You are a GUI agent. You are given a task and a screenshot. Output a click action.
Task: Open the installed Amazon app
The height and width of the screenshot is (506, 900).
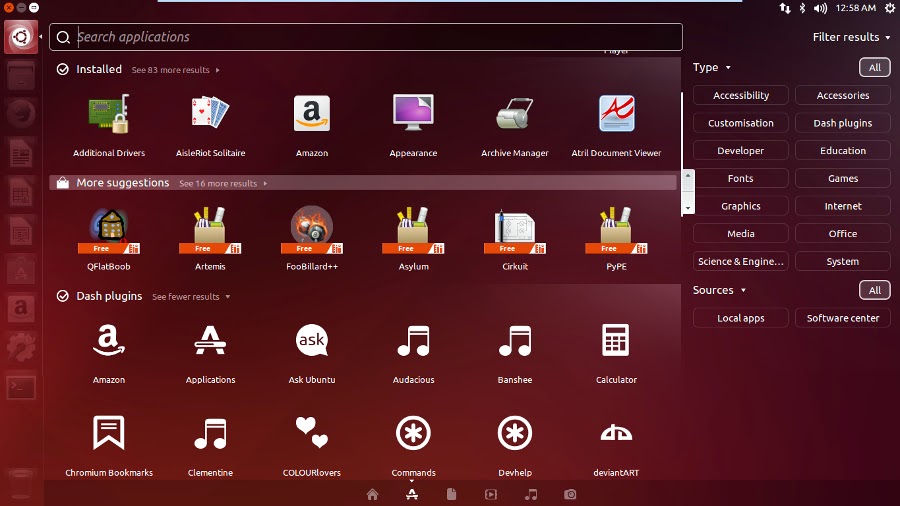pos(312,125)
